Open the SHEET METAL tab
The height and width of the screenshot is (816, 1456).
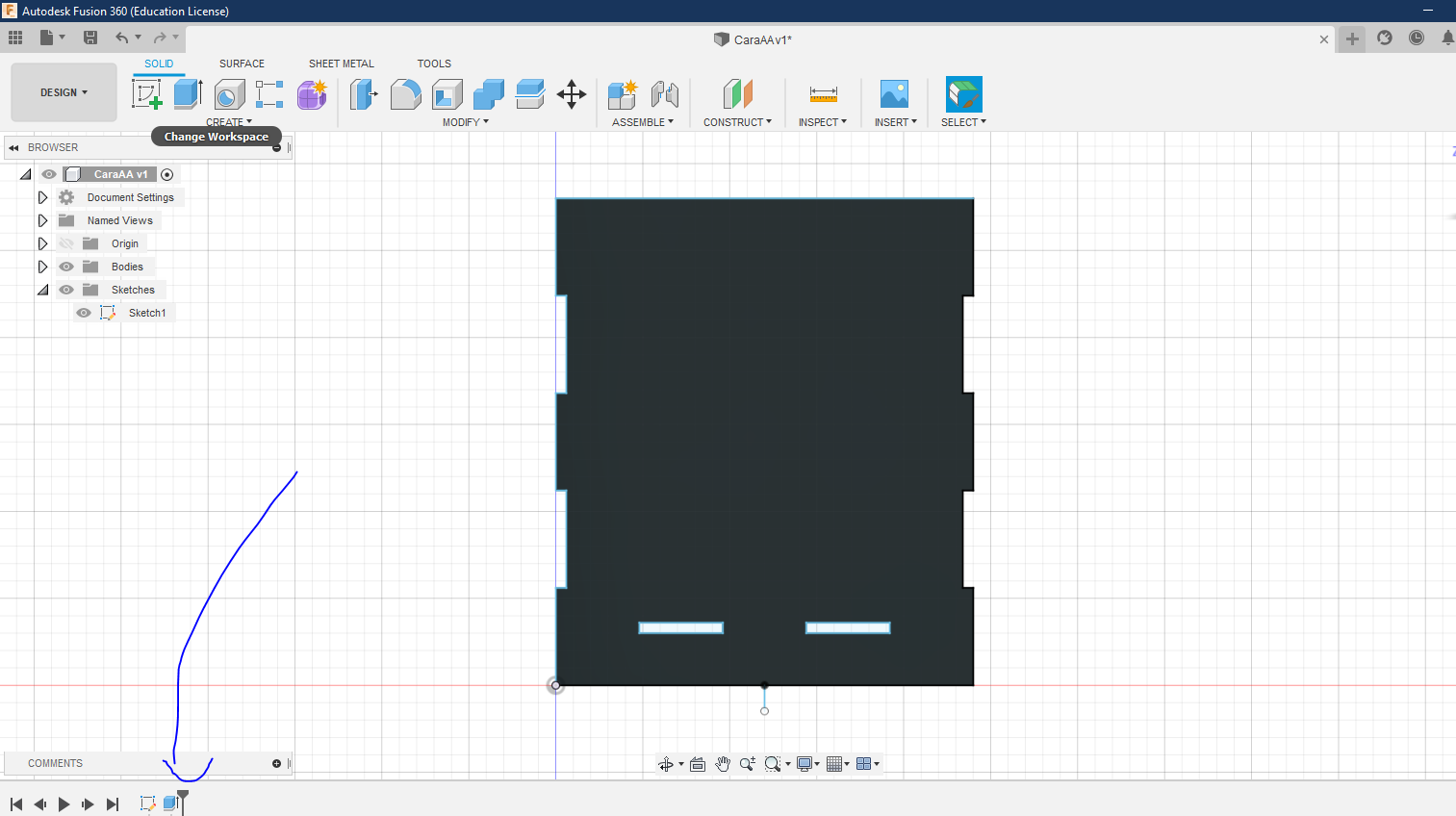click(x=341, y=64)
